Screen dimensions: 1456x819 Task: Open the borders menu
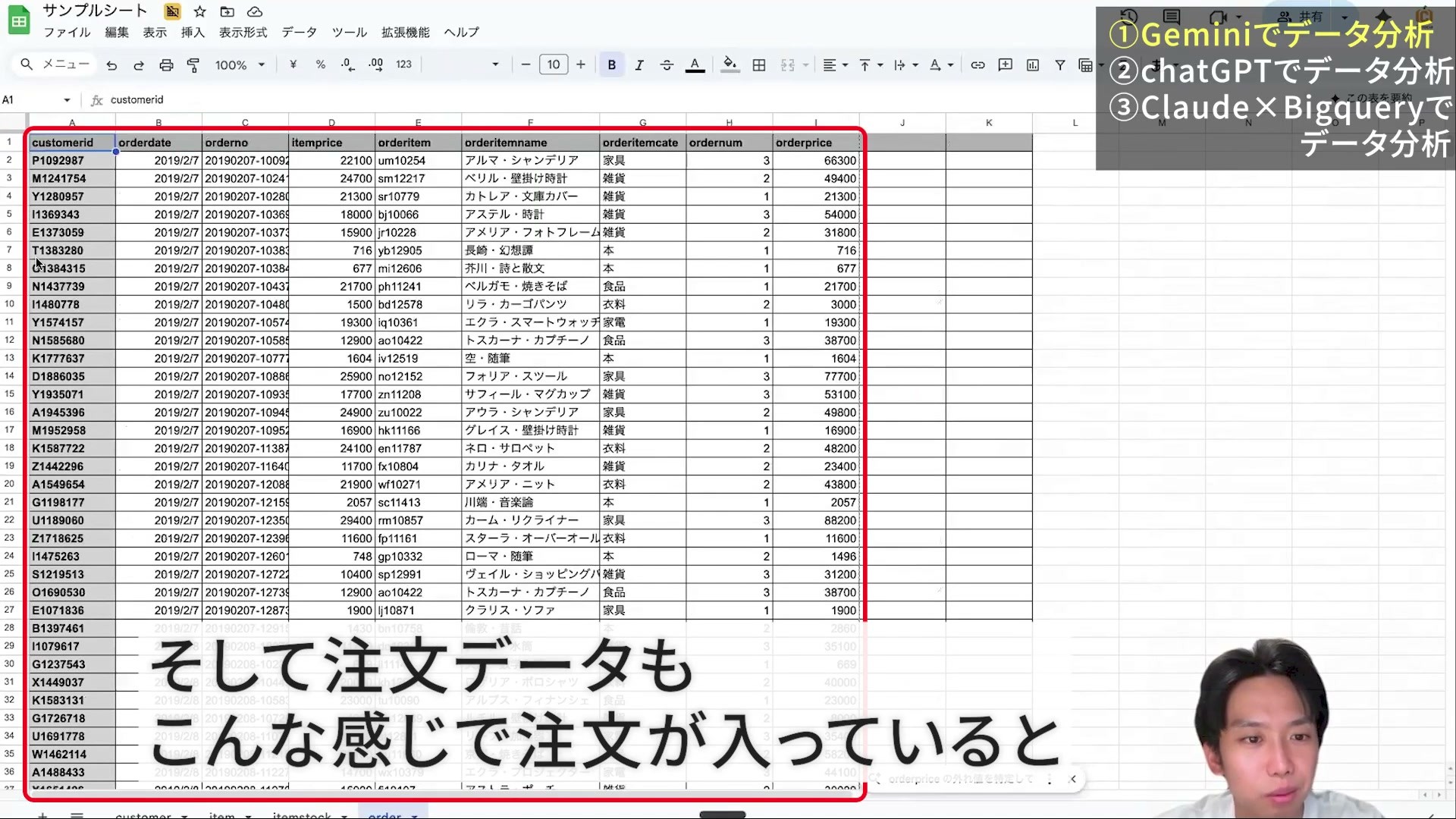coord(759,65)
